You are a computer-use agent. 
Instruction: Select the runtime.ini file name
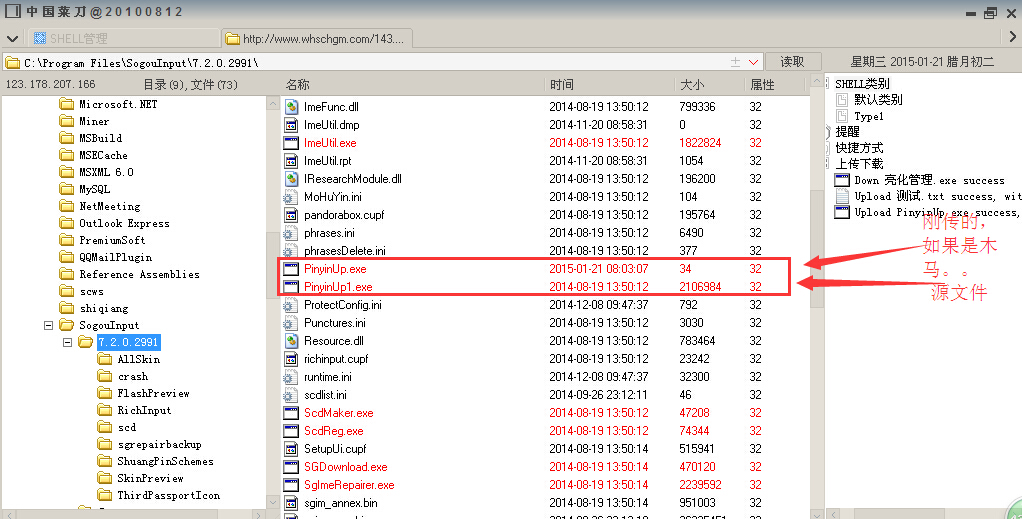click(328, 377)
